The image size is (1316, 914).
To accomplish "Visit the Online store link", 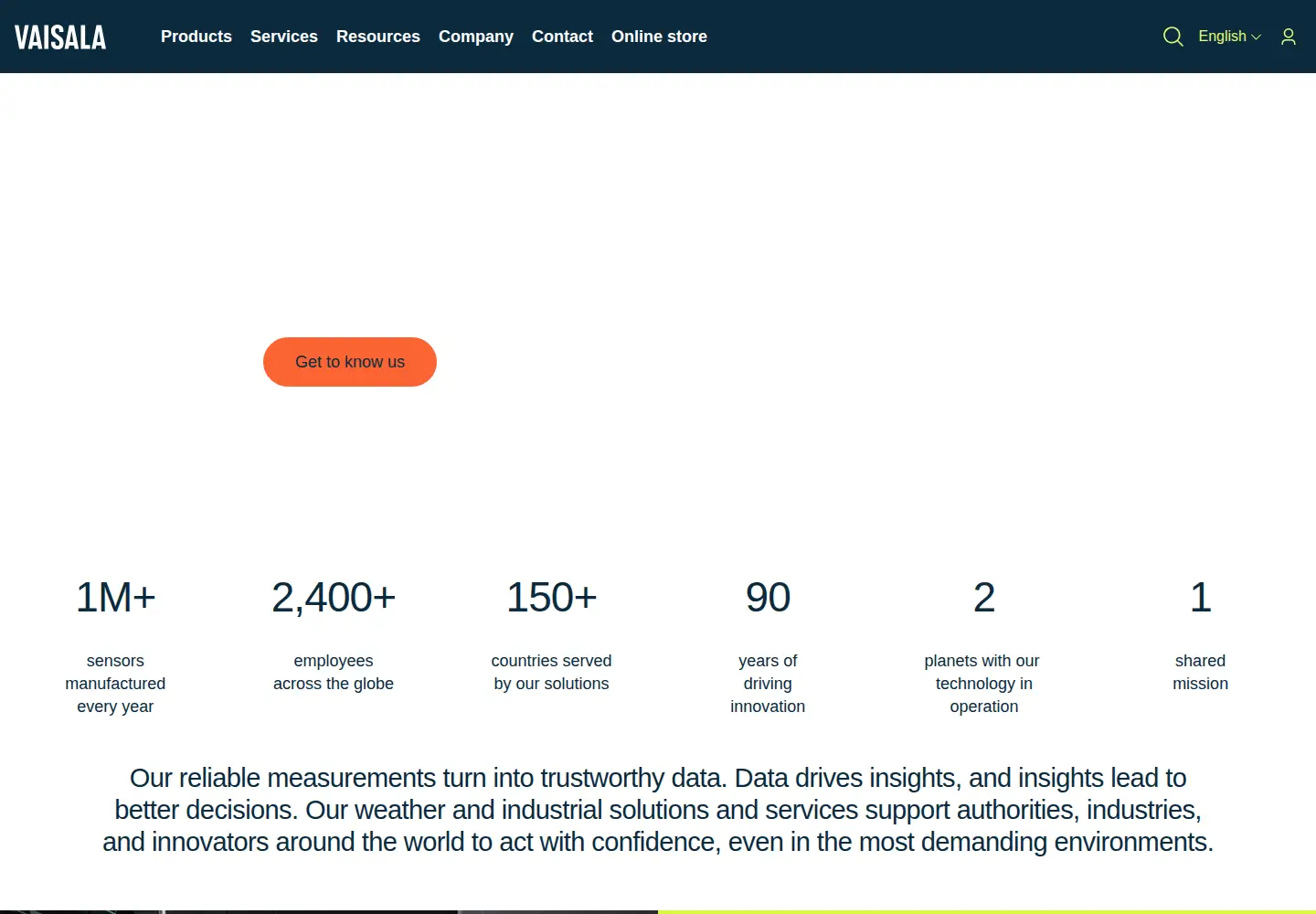I will click(659, 37).
